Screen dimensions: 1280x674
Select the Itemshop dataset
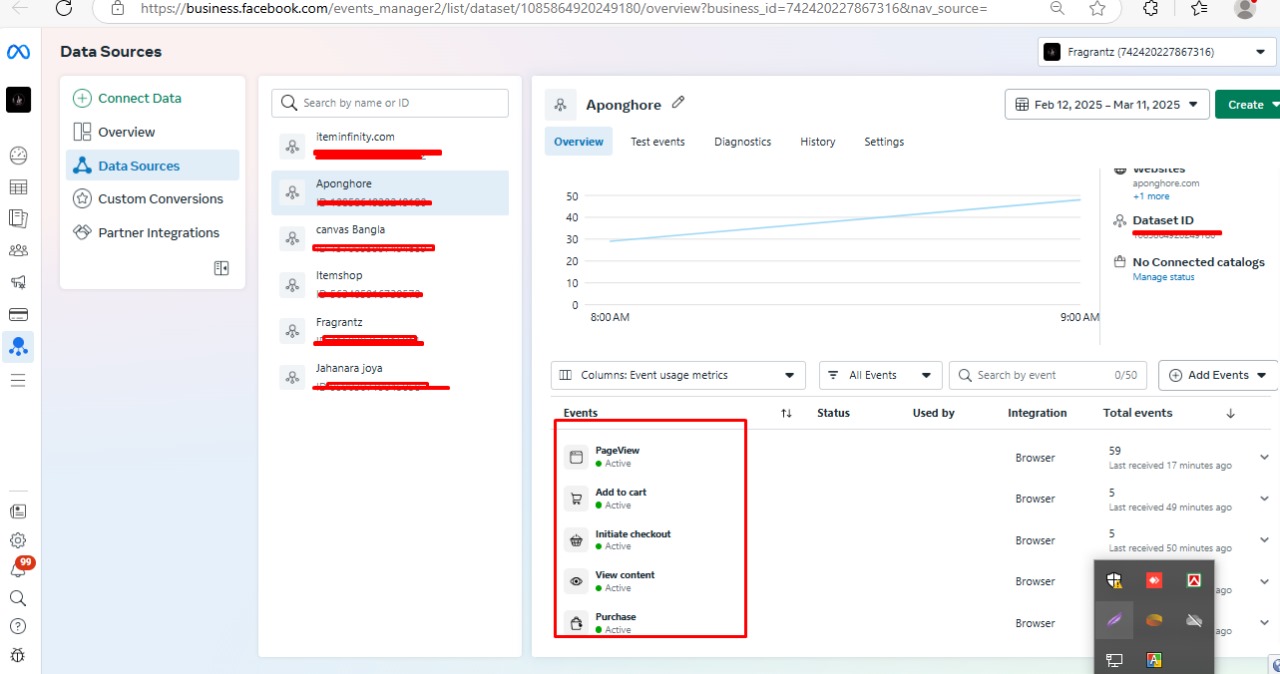(390, 284)
